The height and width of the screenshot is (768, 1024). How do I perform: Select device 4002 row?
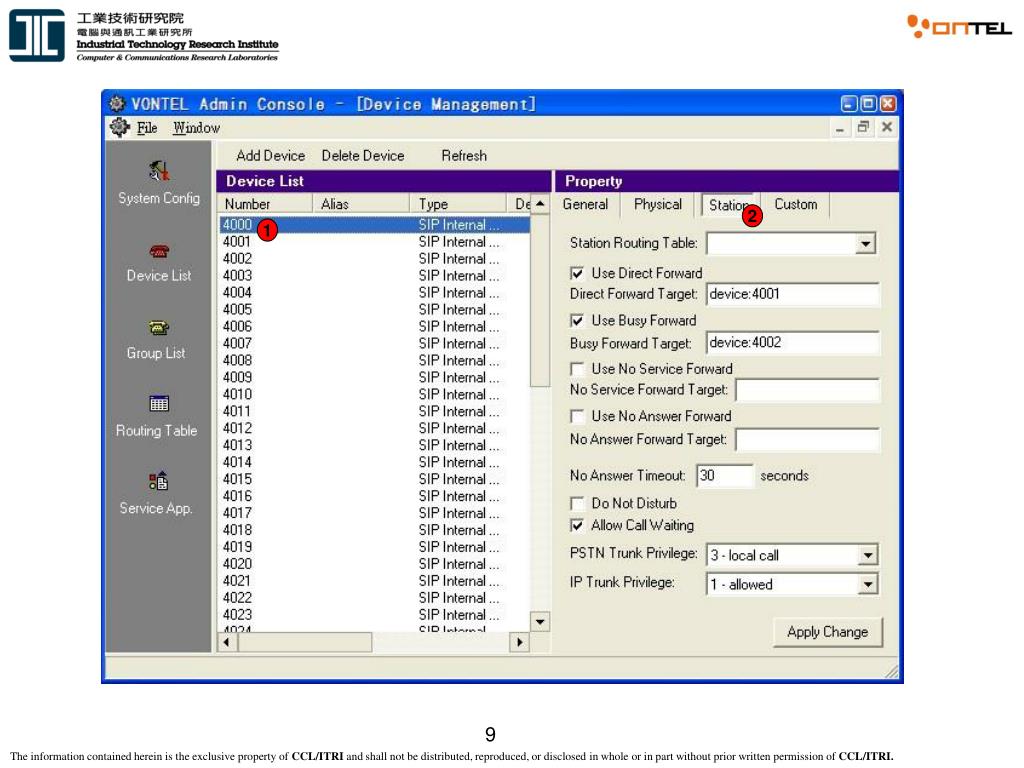click(x=374, y=259)
